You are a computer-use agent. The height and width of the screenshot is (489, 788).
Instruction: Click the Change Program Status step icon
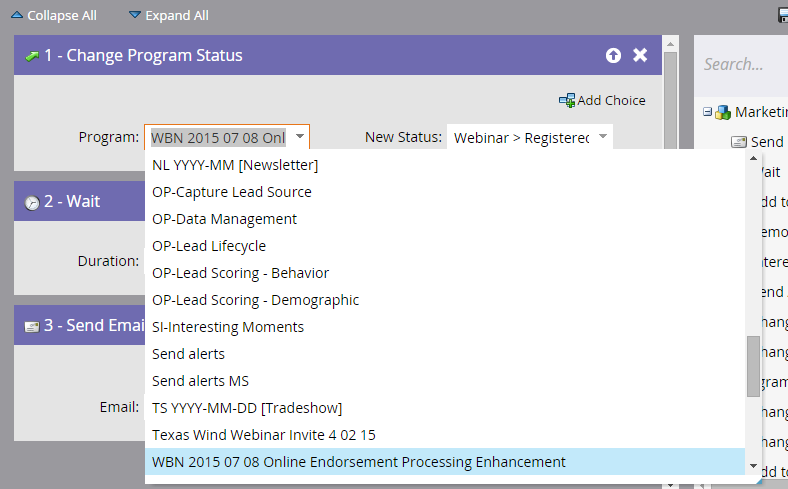pos(32,56)
